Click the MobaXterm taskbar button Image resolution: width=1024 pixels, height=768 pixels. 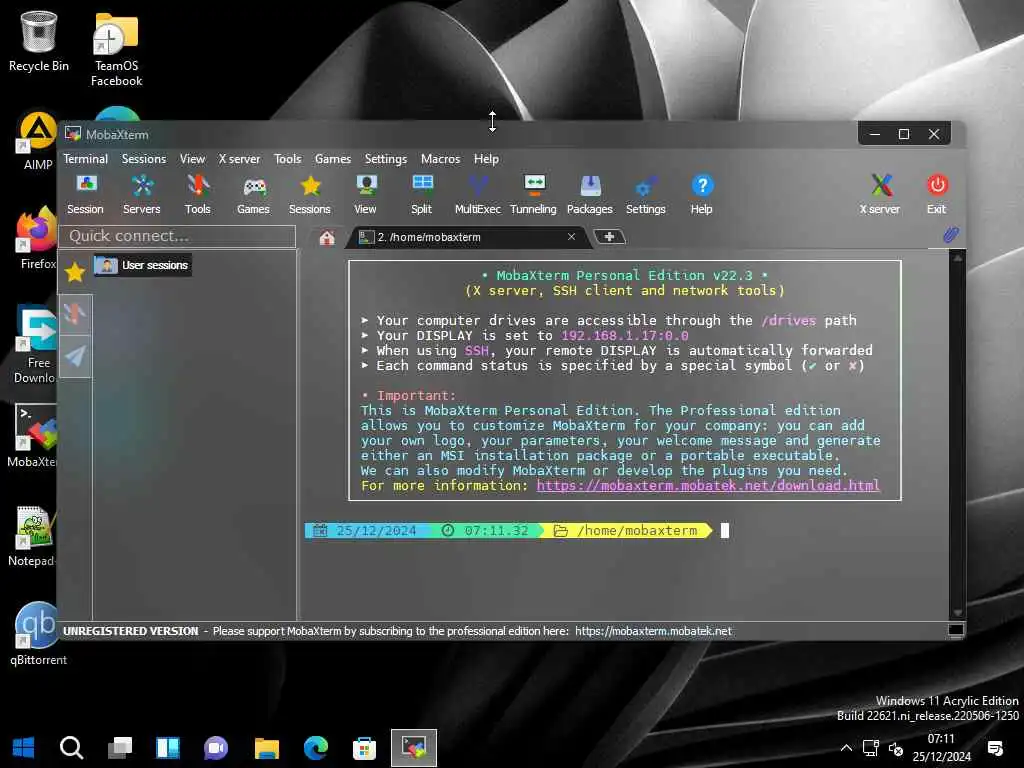pos(414,748)
